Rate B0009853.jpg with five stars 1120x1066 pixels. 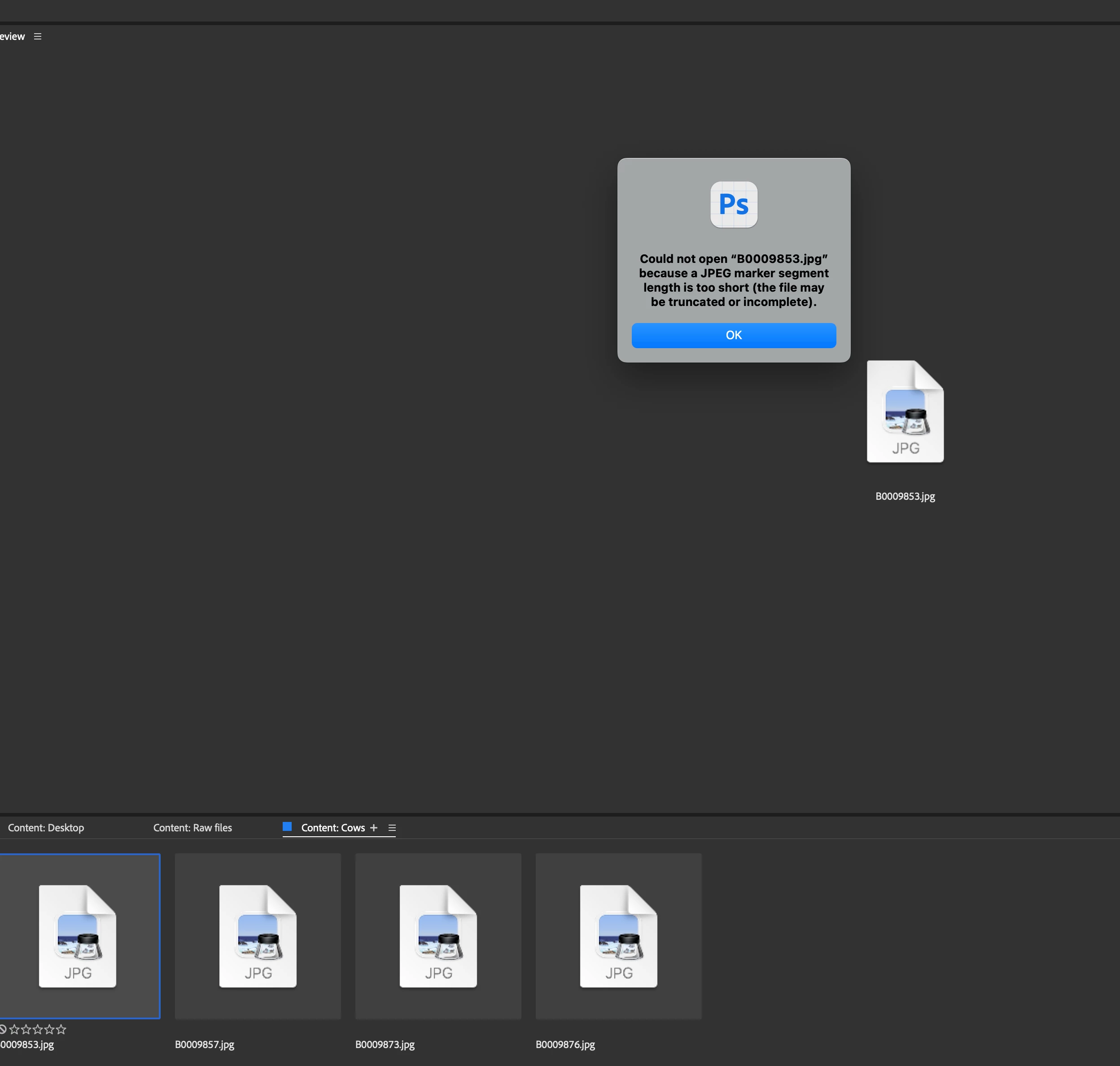point(61,1029)
